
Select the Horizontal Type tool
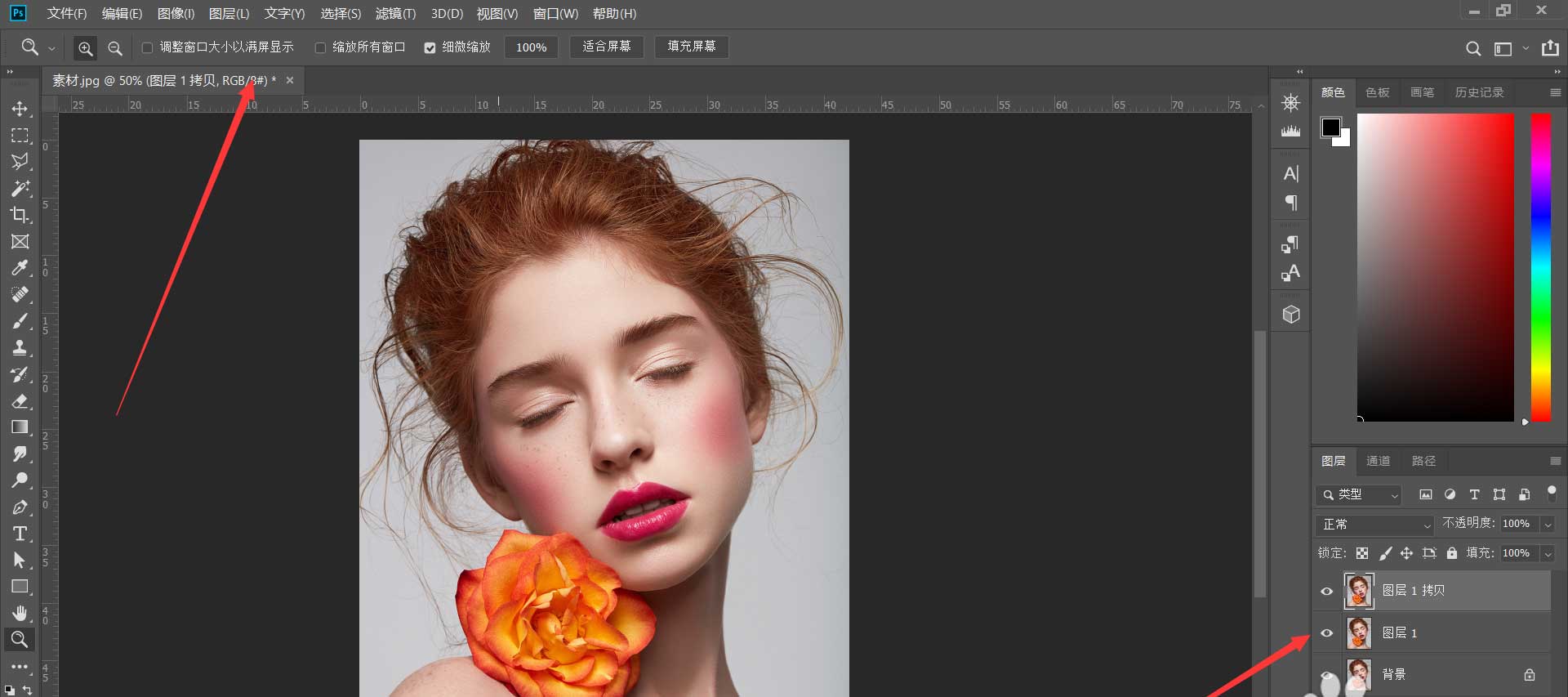coord(20,534)
